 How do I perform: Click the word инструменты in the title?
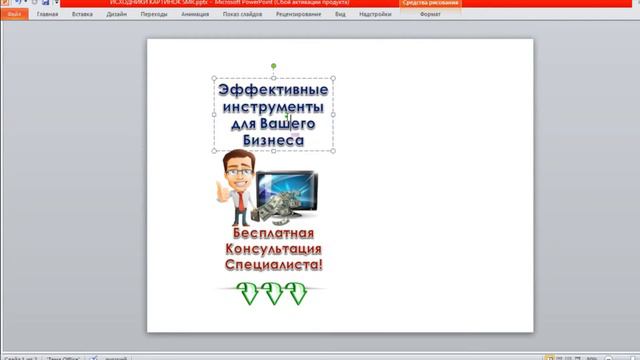(273, 107)
